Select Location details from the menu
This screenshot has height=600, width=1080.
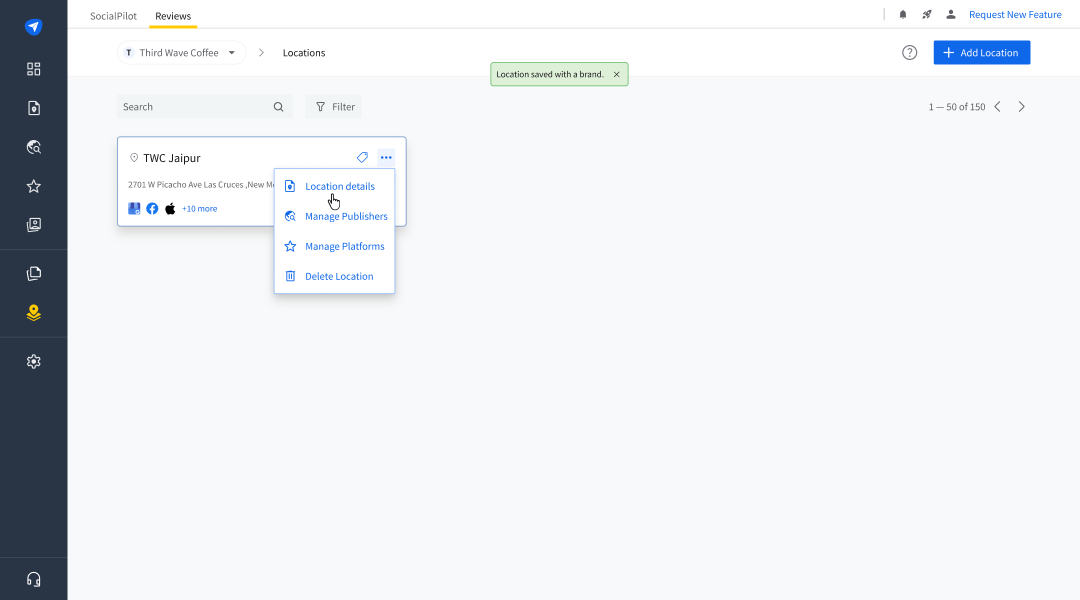335,186
